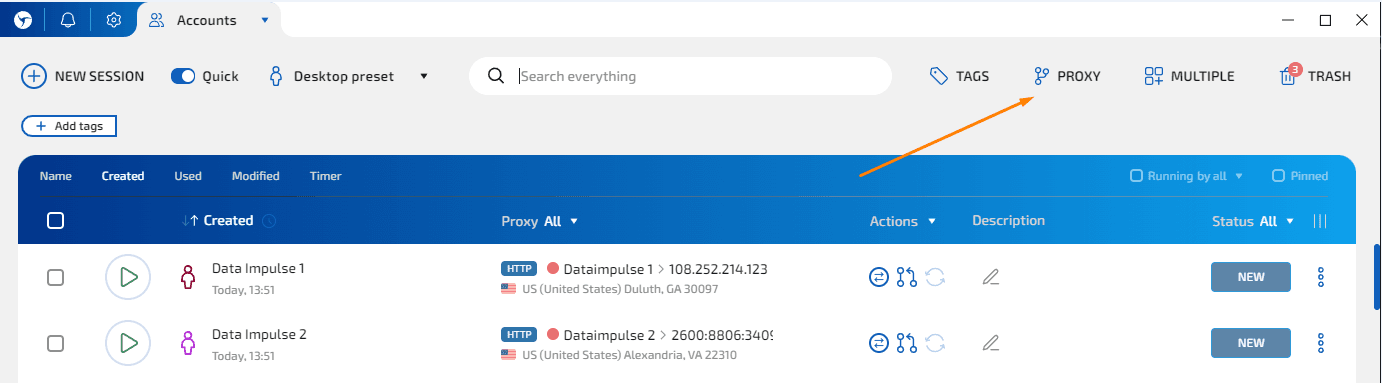Open TAGS manager
The image size is (1382, 383).
[959, 76]
